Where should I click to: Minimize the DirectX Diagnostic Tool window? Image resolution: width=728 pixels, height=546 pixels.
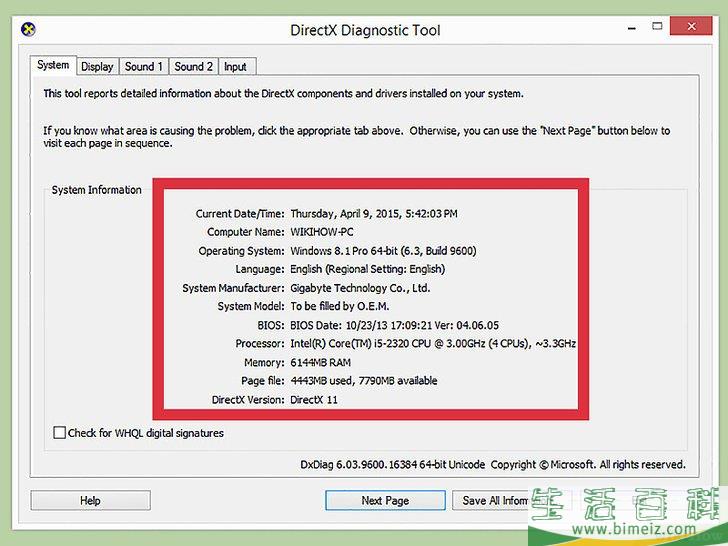631,28
